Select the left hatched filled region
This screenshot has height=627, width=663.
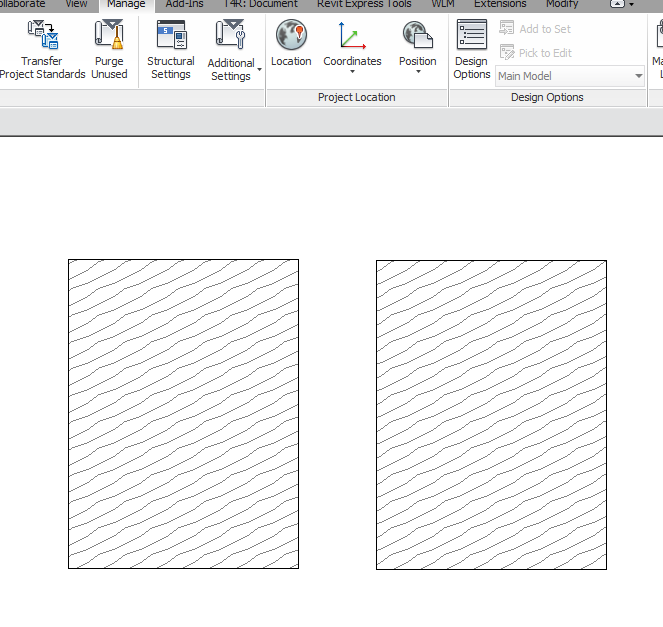(x=184, y=414)
